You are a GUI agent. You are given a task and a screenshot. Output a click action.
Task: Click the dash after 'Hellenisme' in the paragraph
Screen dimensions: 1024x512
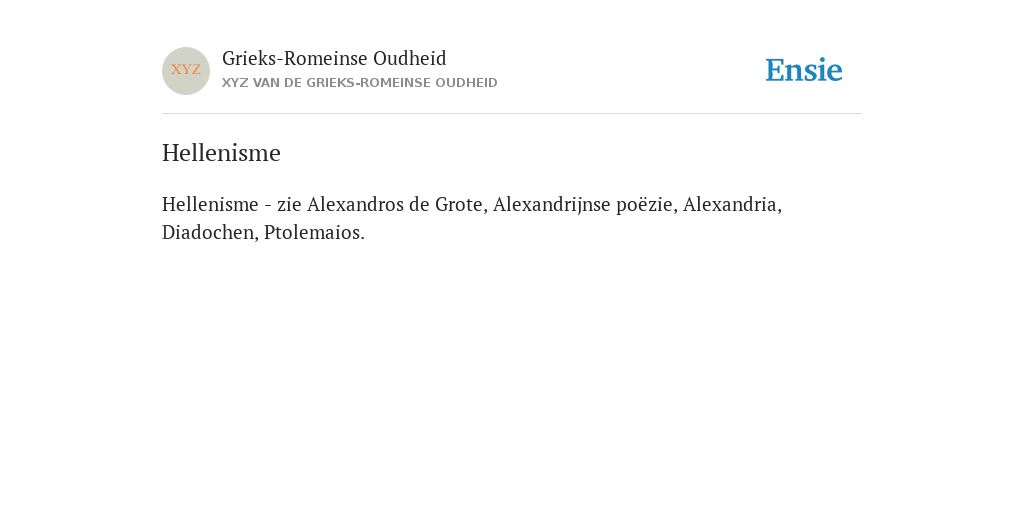click(268, 206)
